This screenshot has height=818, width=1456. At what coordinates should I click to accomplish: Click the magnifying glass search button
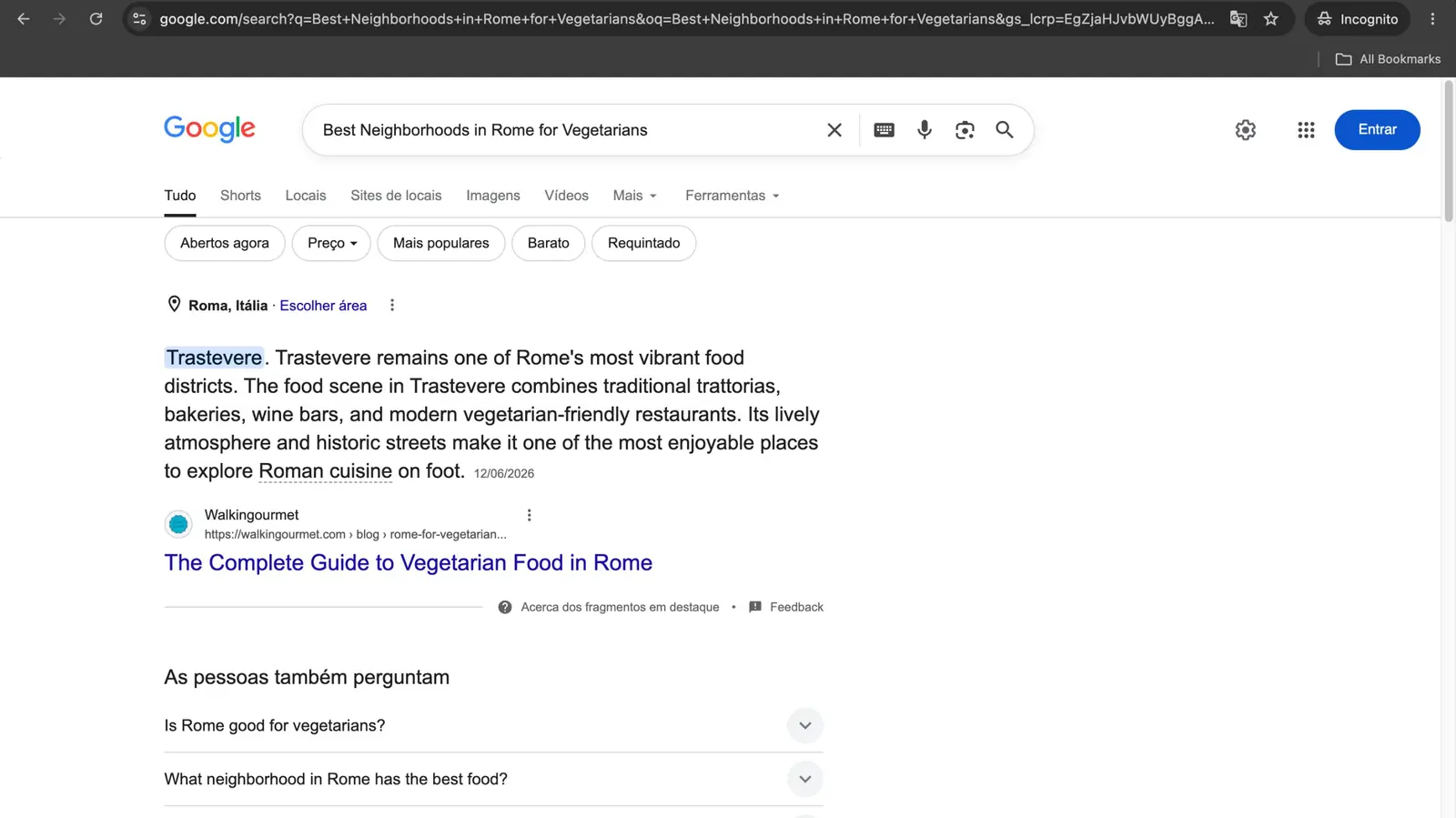(1005, 130)
